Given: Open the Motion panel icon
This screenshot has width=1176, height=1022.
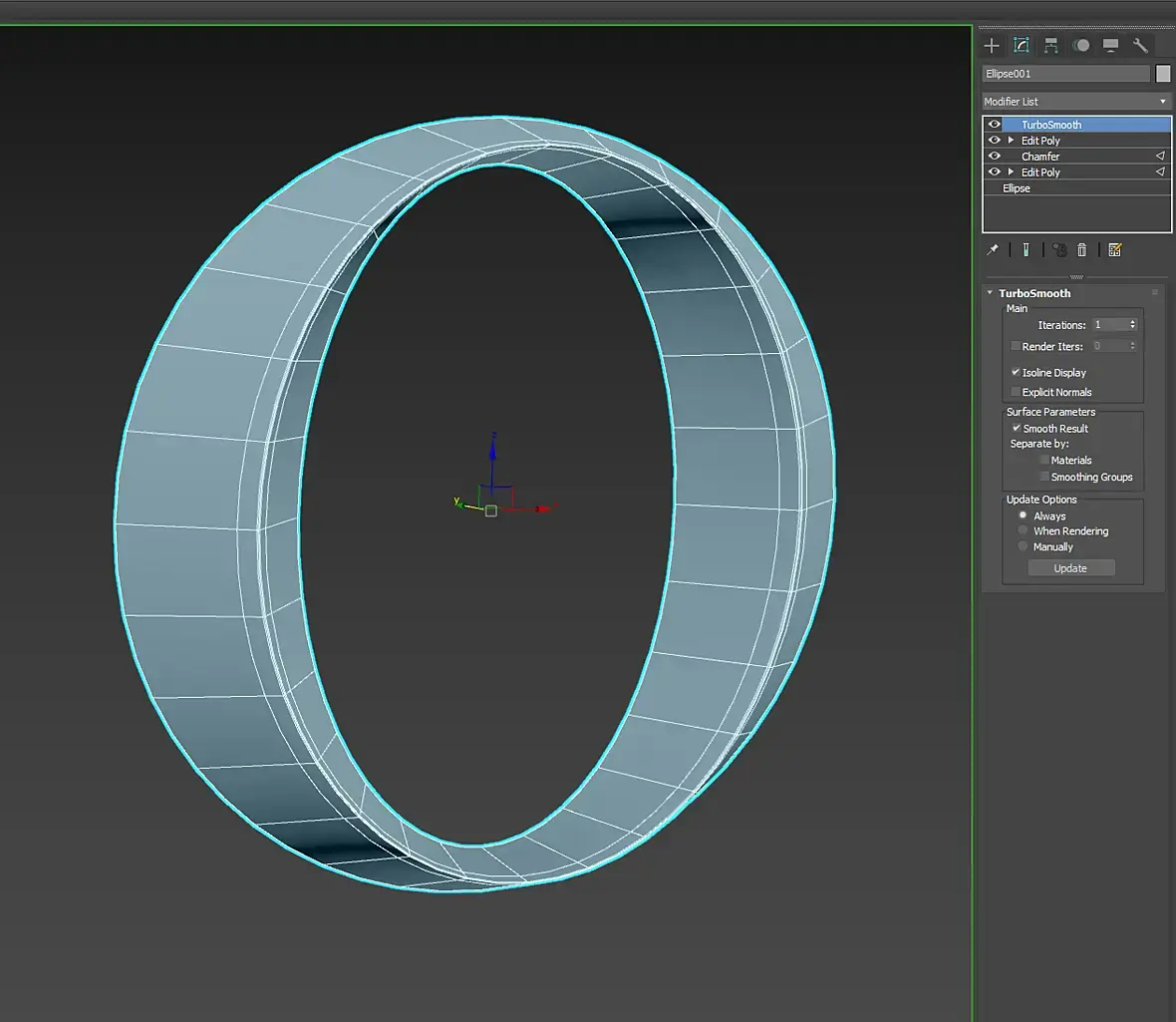Looking at the screenshot, I should point(1081,45).
